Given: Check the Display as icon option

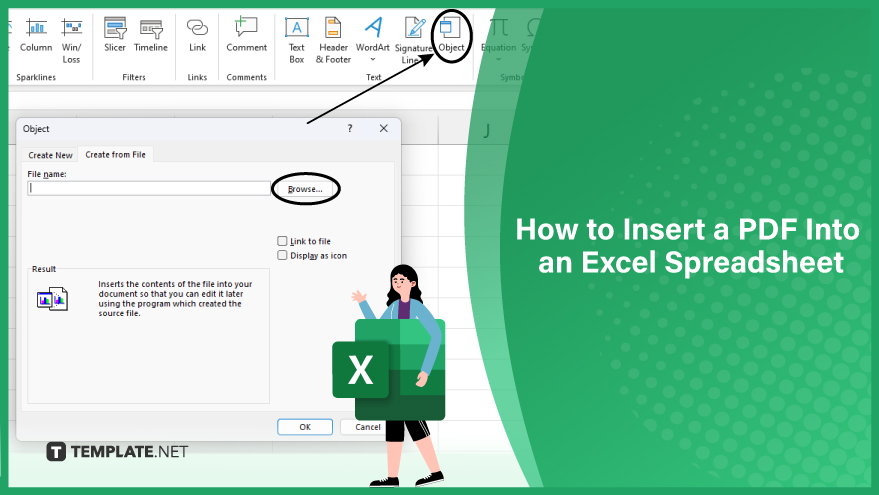Looking at the screenshot, I should pos(282,256).
